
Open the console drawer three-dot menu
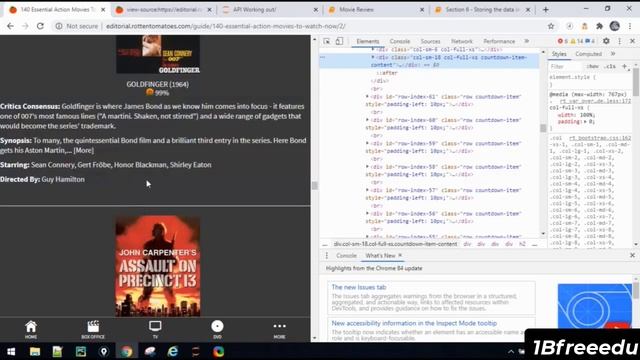click(327, 256)
